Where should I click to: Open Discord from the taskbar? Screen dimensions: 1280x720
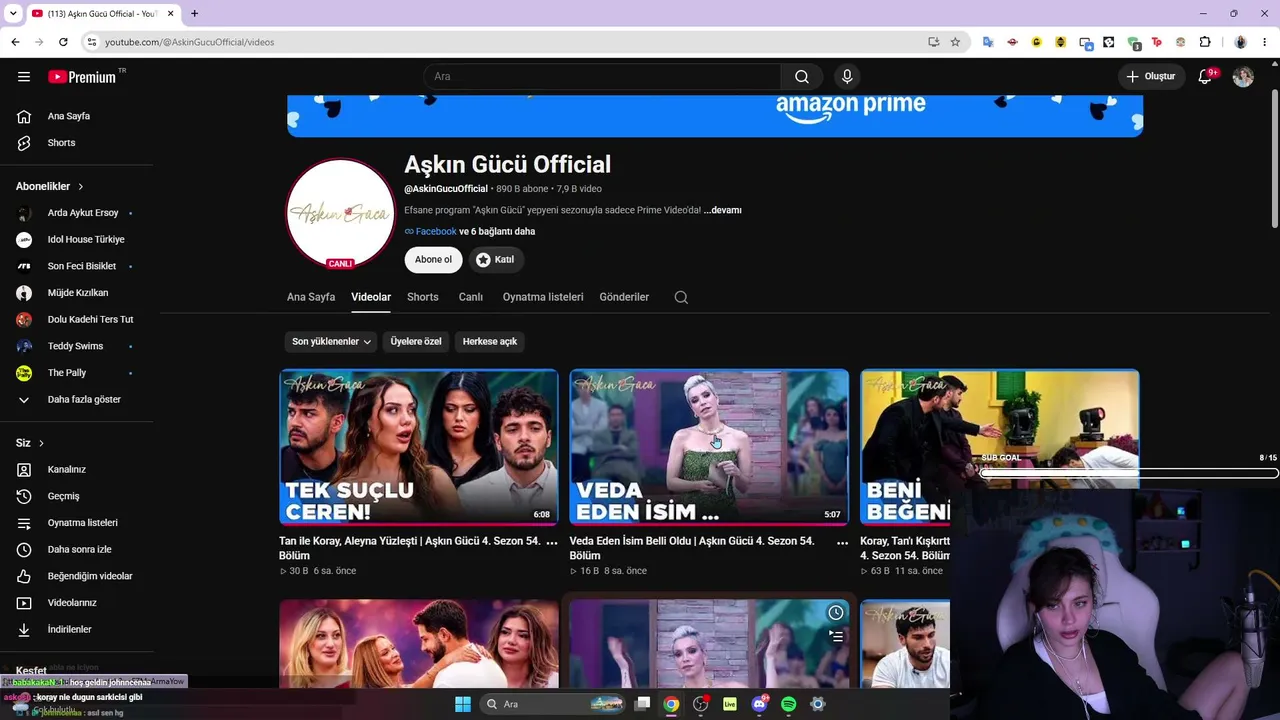coord(759,704)
